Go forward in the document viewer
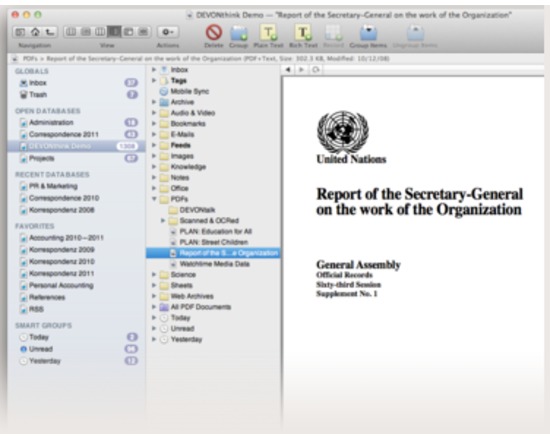This screenshot has height=440, width=550. 301,70
